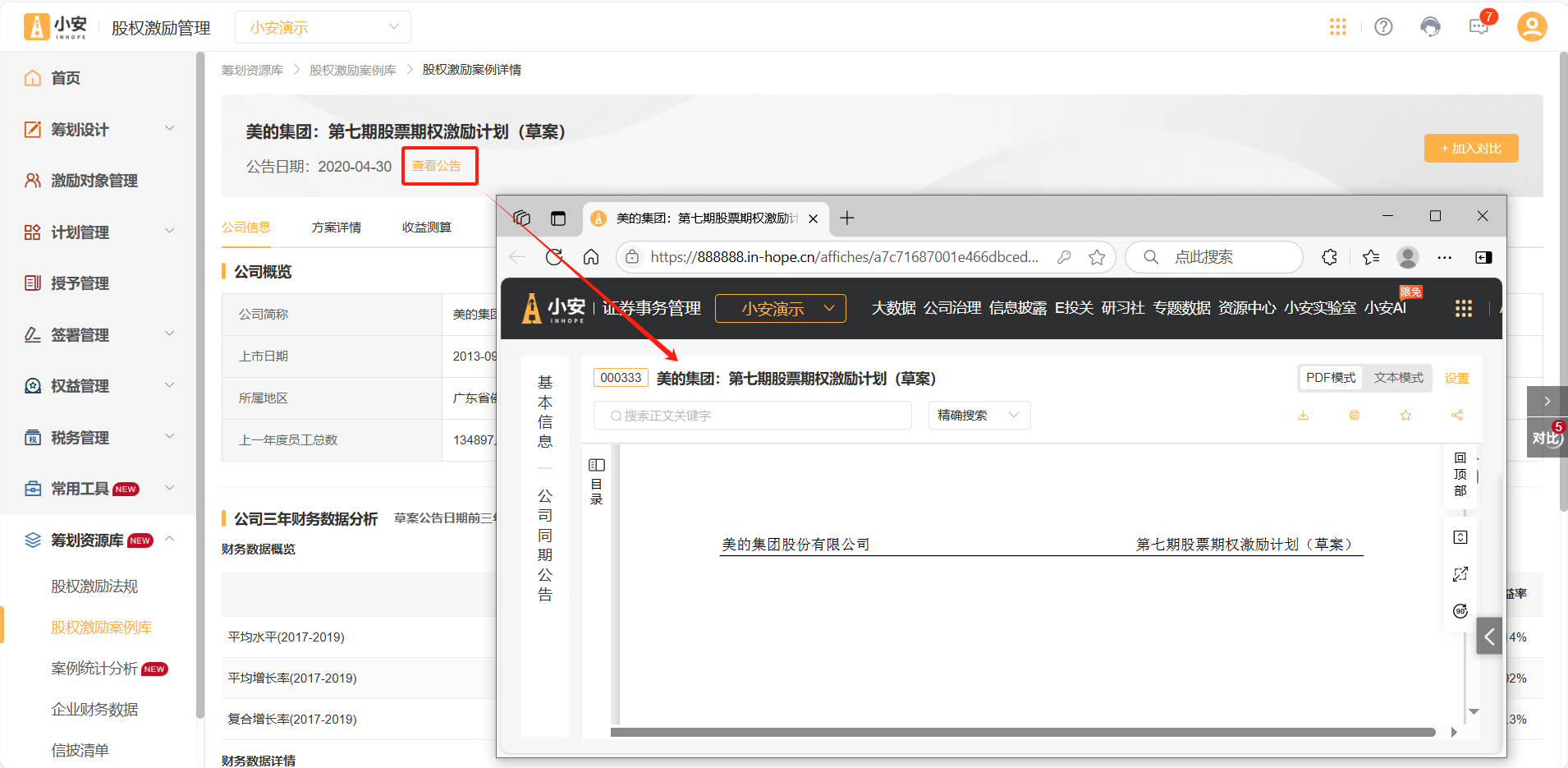Click the right-arrow expand button above 对比
Viewport: 1568px width, 768px height.
tap(1547, 402)
